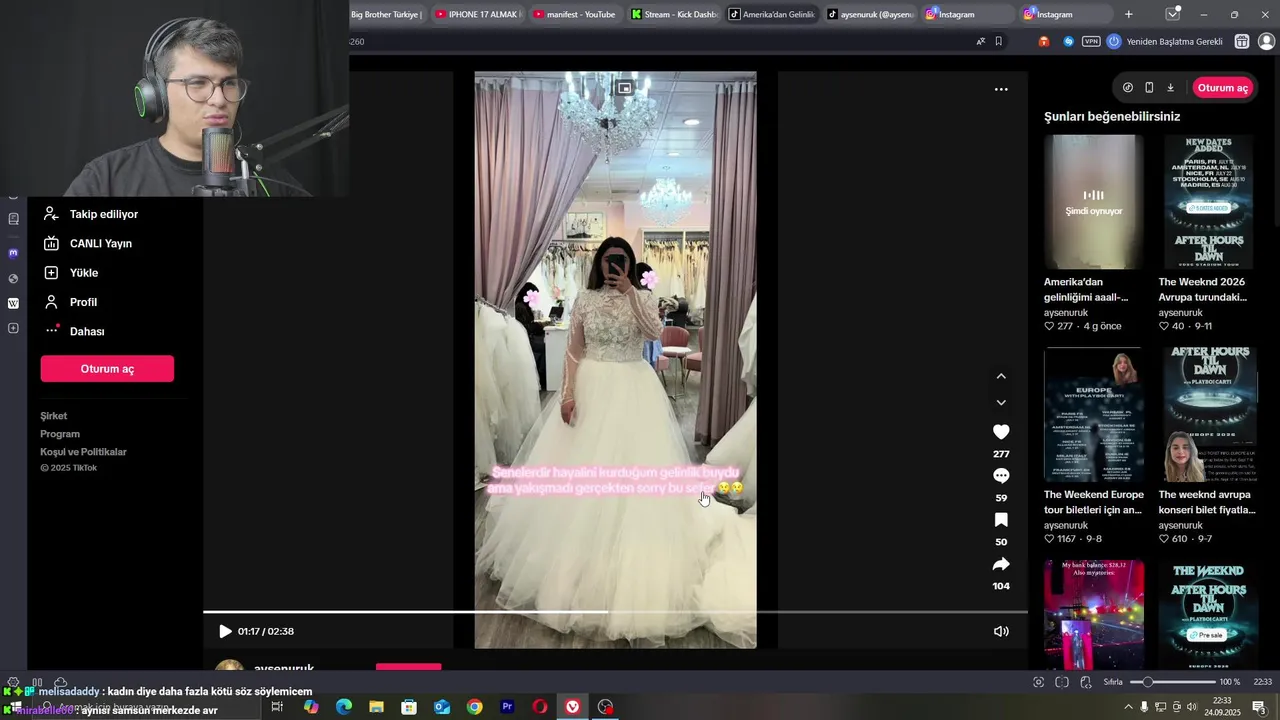Click Amerika'dan gelinliğimi aaall video title
Viewport: 1280px width, 720px height.
[x=1086, y=289]
